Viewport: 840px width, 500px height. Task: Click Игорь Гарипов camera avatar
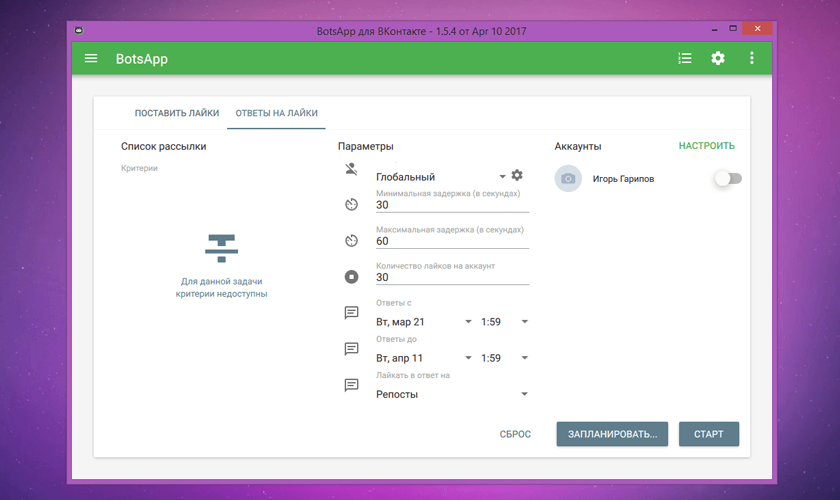click(568, 178)
